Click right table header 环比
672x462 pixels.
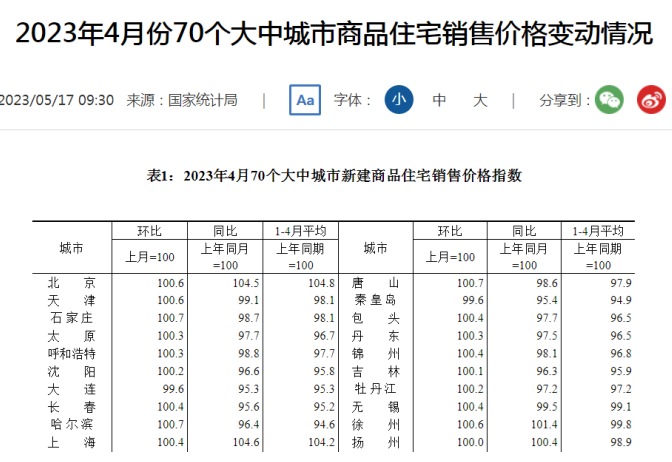(x=450, y=231)
